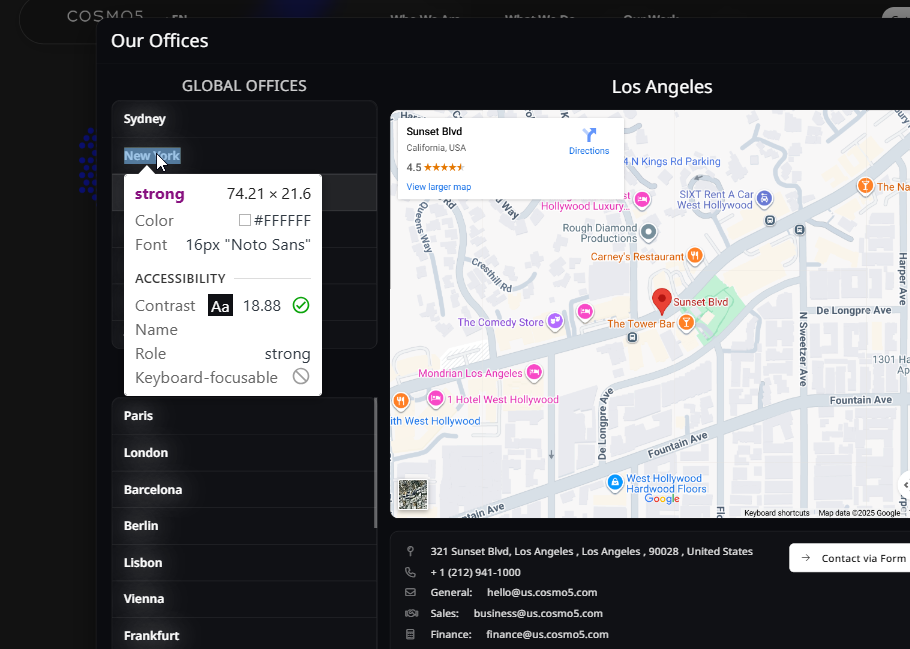Click the location pin icon beside the address

point(410,551)
